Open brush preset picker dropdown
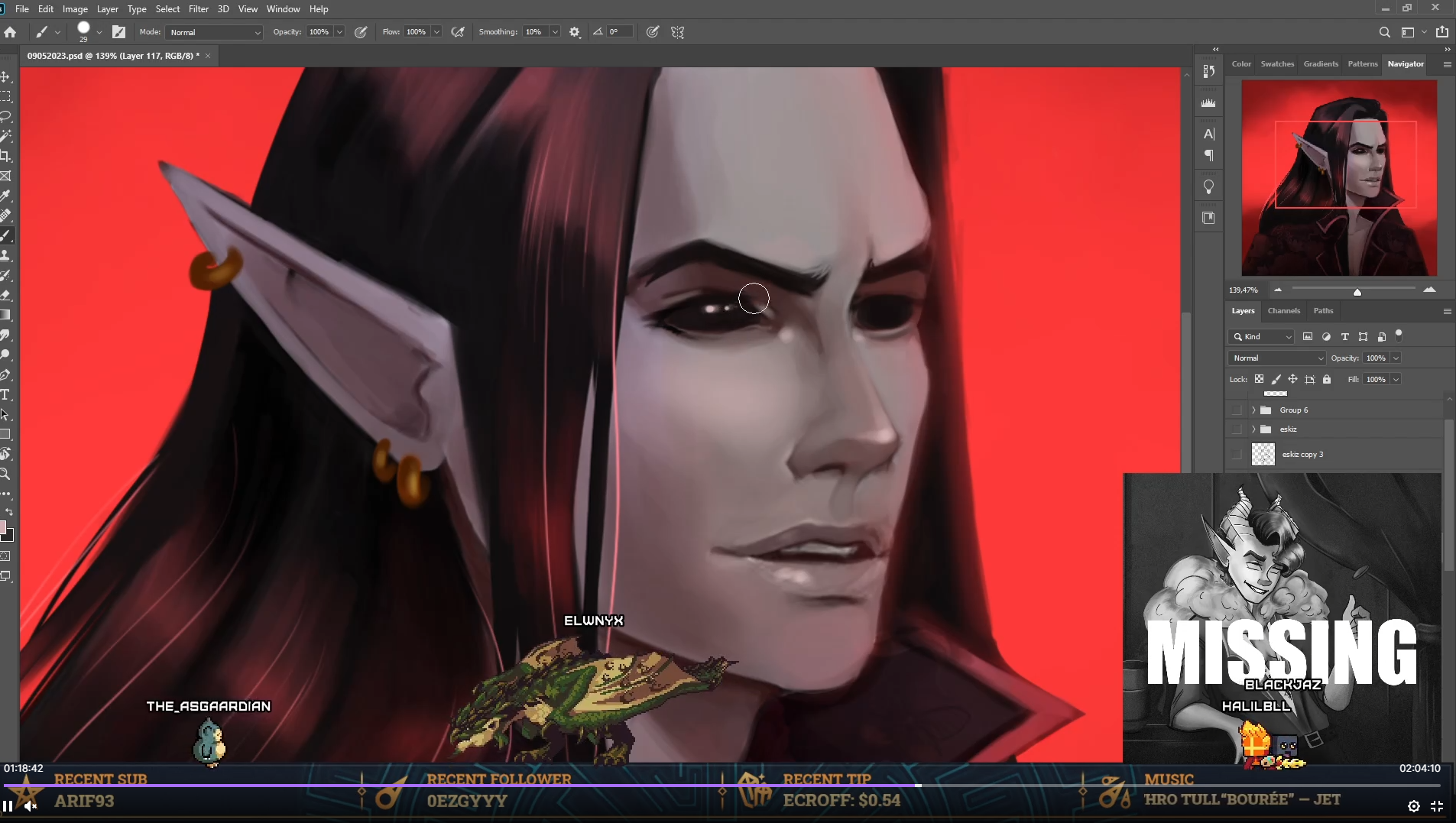This screenshot has height=823, width=1456. (x=99, y=32)
